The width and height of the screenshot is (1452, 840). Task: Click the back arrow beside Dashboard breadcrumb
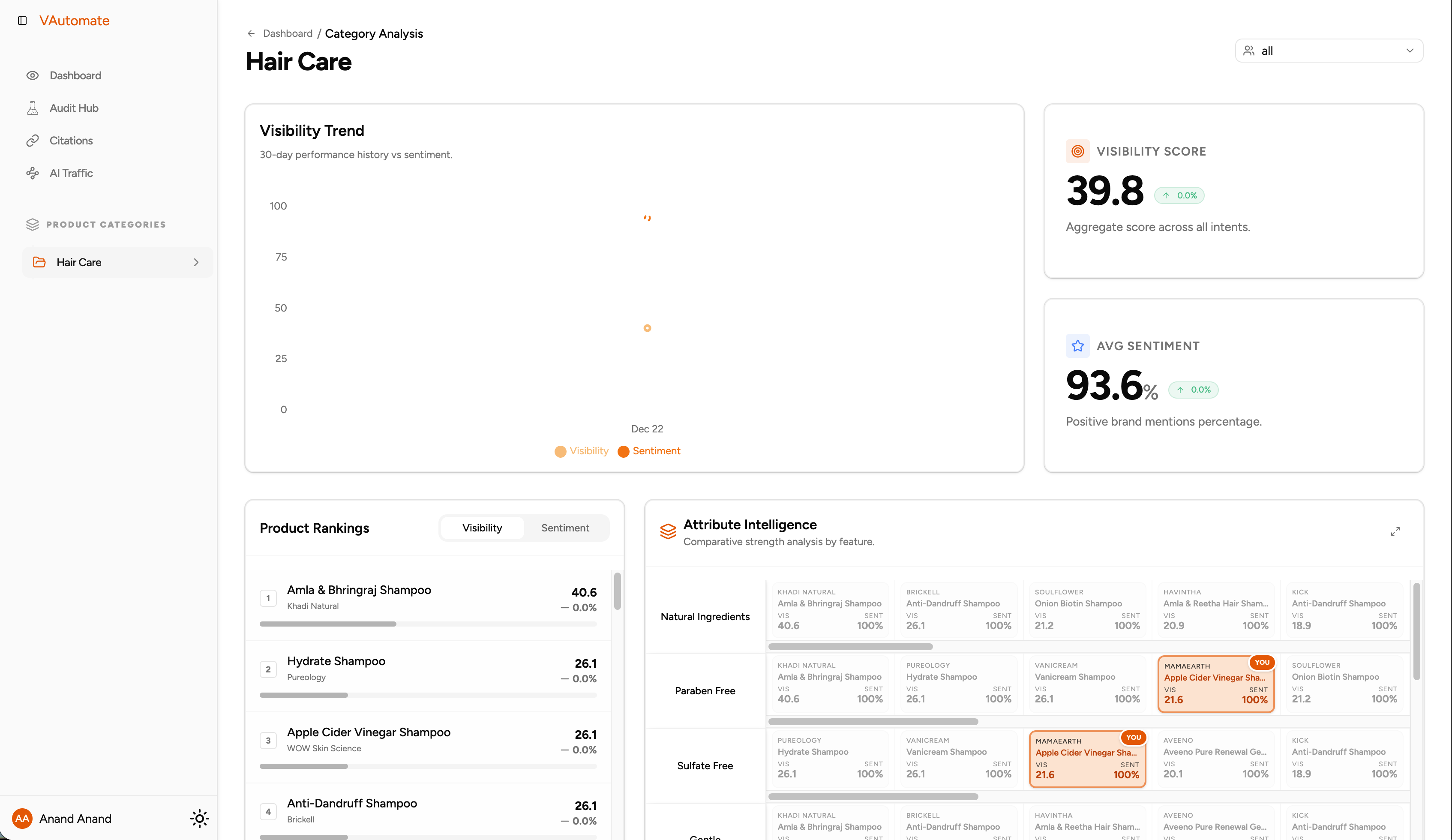click(251, 33)
